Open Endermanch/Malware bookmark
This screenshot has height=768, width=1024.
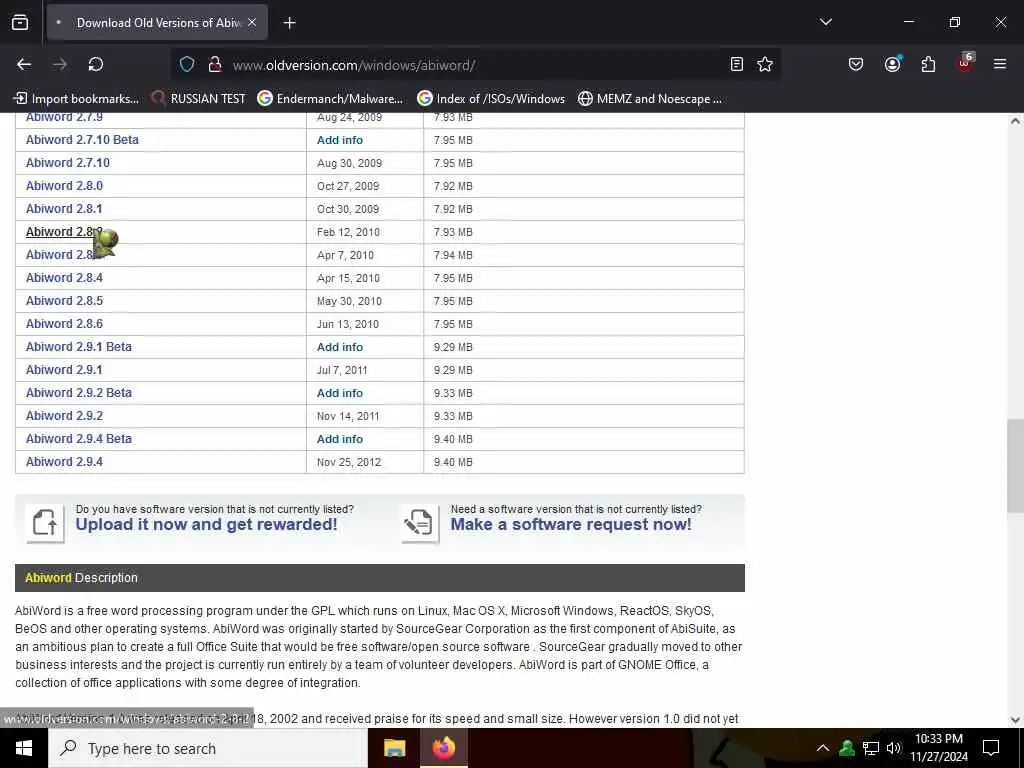pyautogui.click(x=330, y=99)
